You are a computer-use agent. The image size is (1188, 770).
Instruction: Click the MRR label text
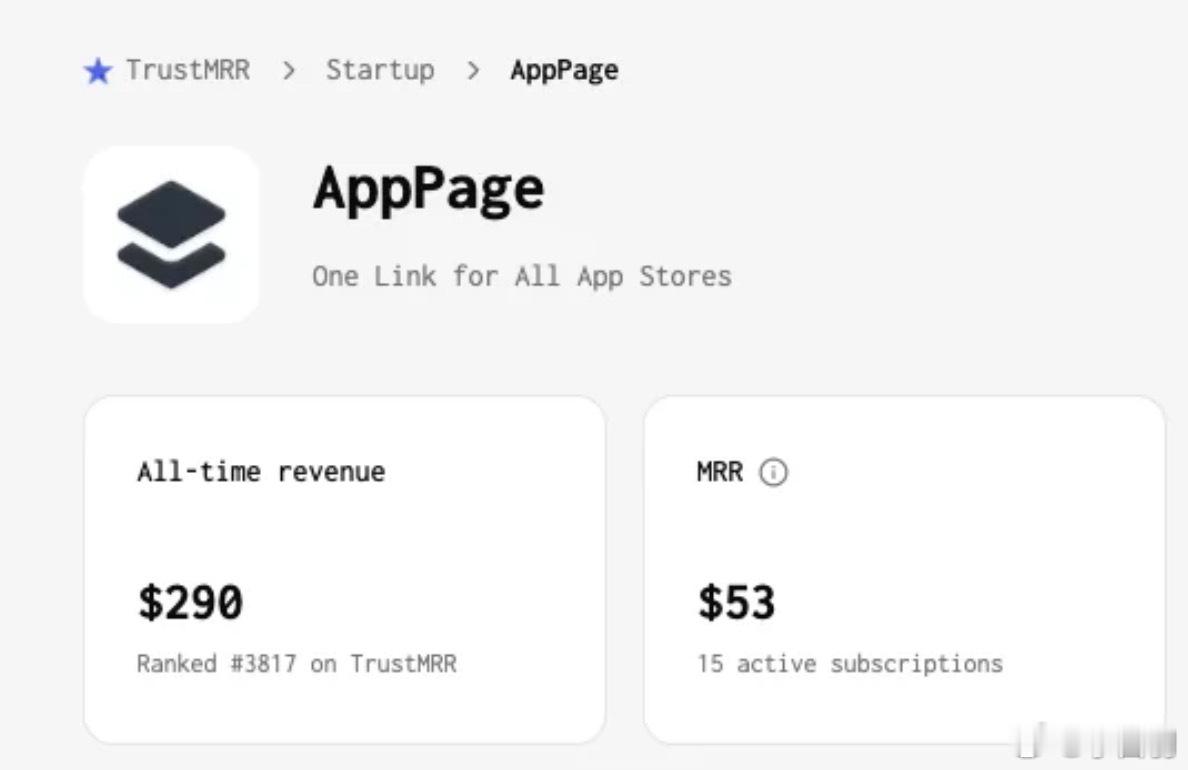(x=720, y=471)
